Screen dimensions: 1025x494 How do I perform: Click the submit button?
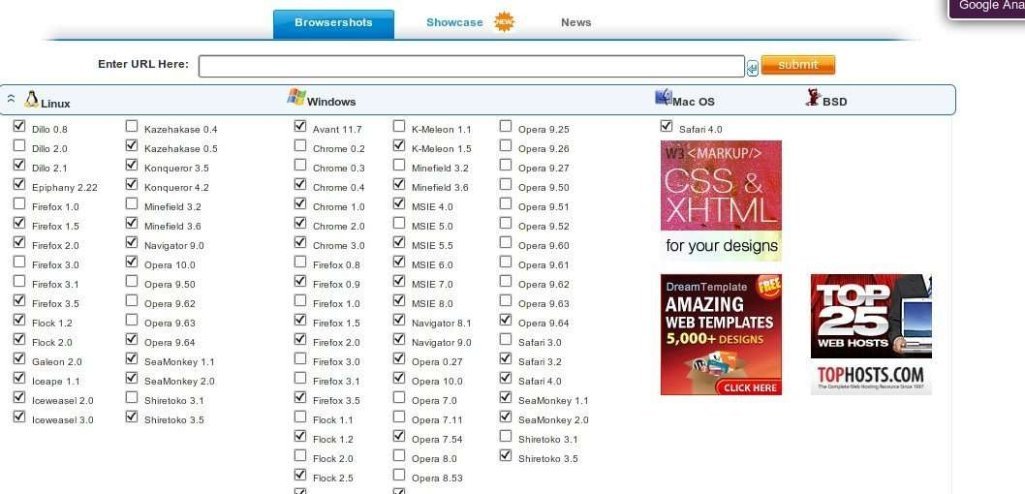point(798,65)
